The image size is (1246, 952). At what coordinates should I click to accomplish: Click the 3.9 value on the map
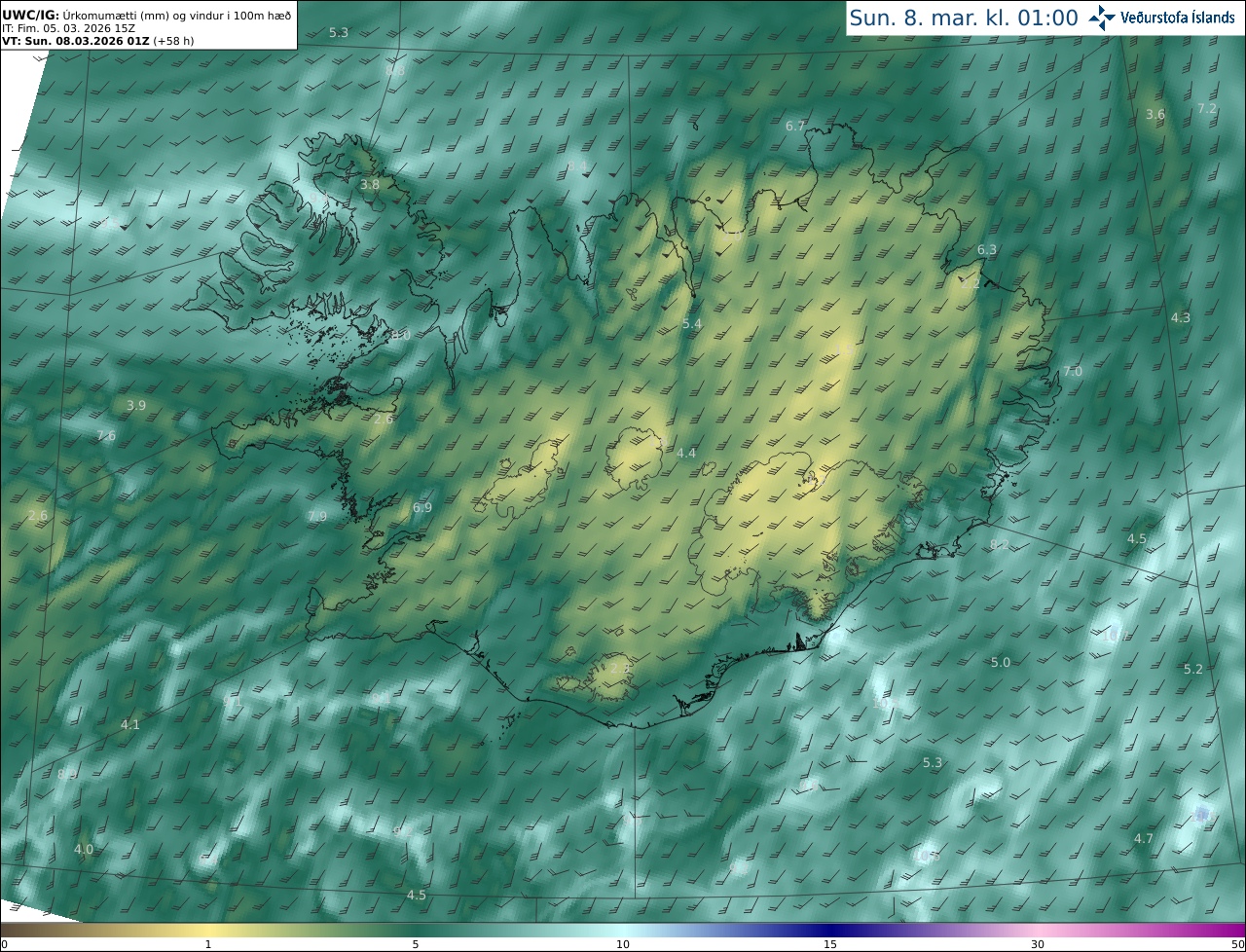tap(136, 405)
